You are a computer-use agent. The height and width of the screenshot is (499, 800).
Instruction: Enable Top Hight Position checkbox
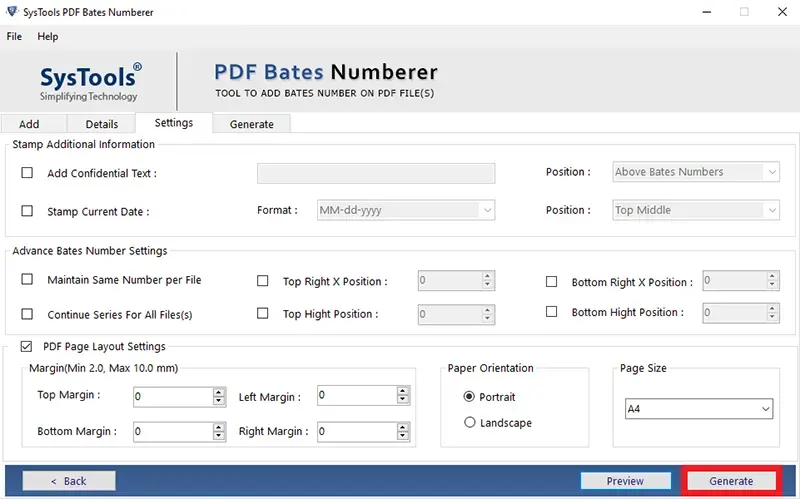(x=262, y=313)
